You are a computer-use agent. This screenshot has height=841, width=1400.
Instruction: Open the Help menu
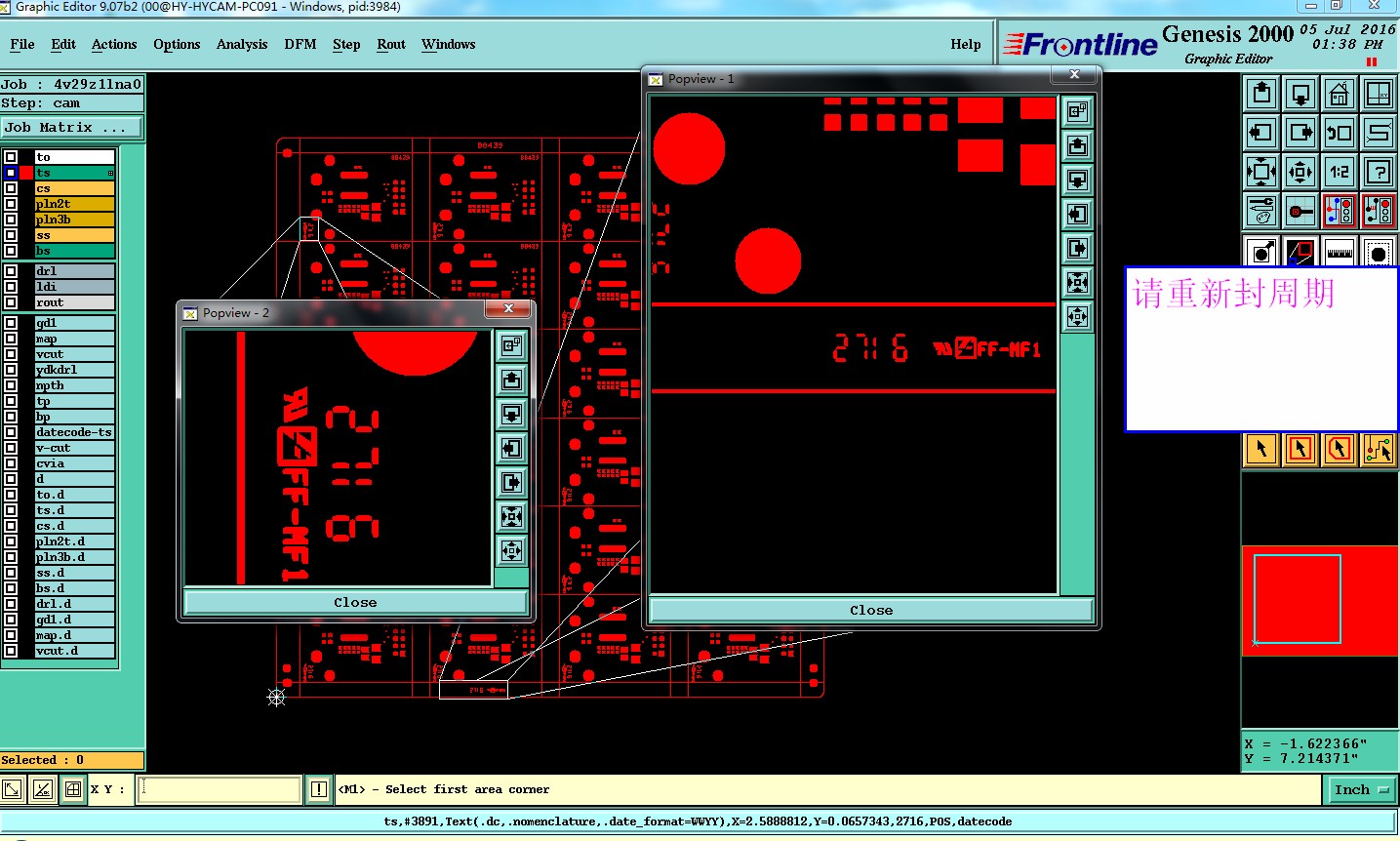(966, 44)
